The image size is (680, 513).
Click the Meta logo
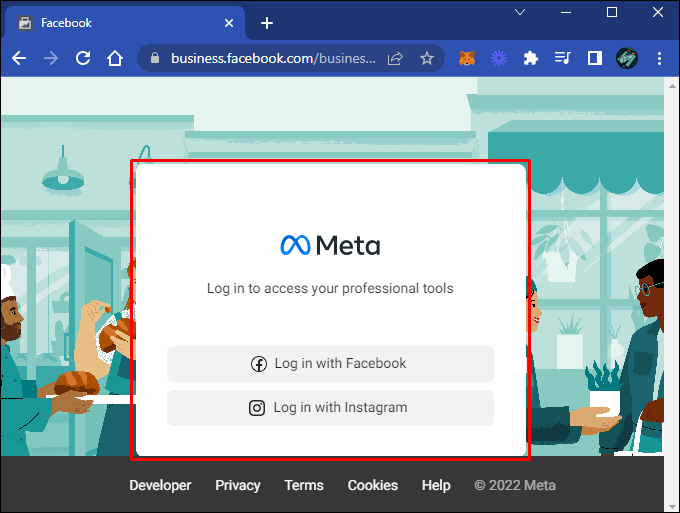330,245
